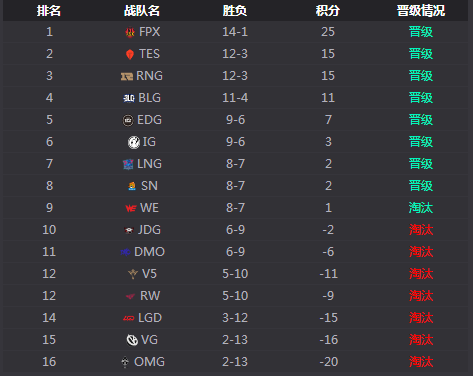473x376 pixels.
Task: Click the BLG team logo icon
Action: 129,98
